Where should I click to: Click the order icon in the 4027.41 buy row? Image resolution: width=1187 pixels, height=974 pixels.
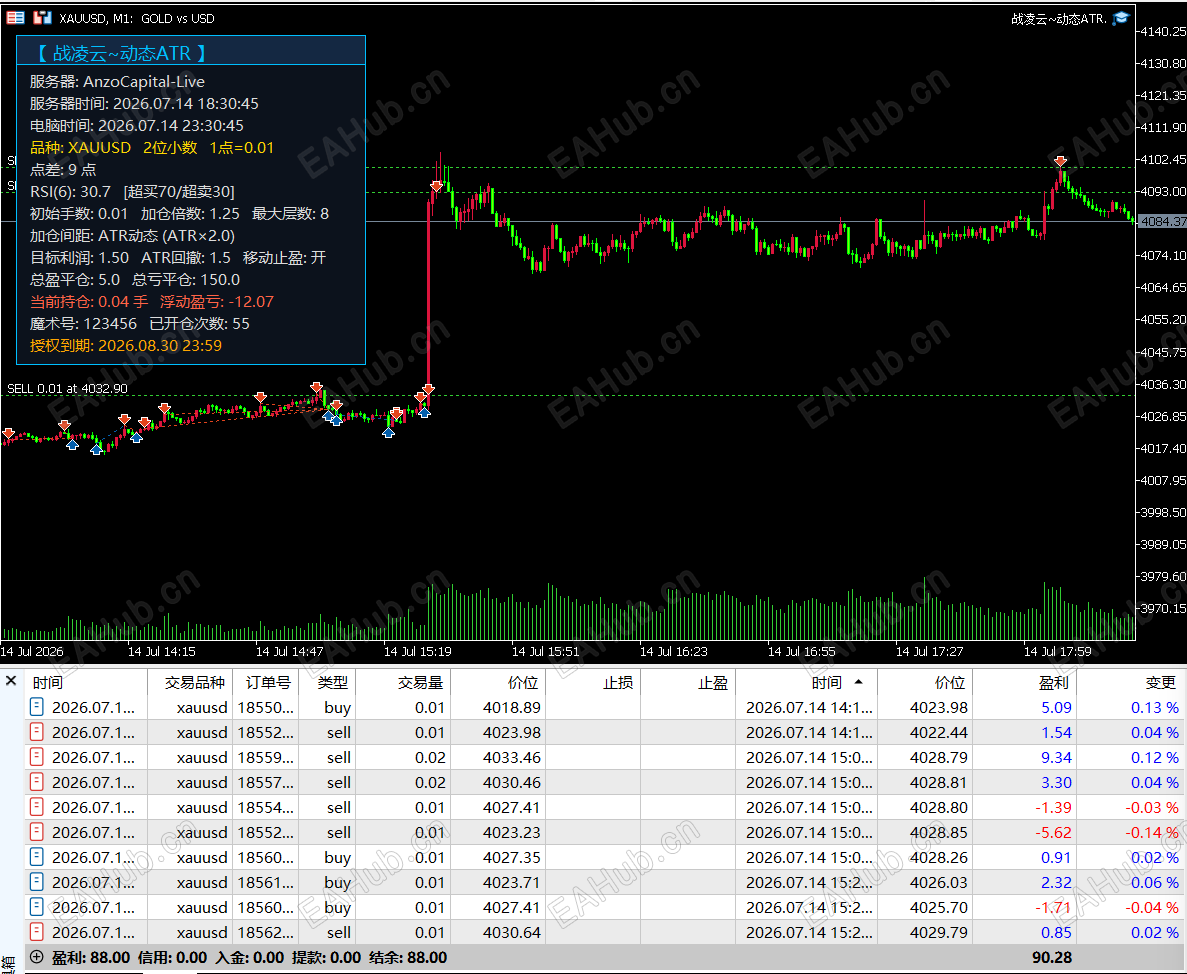(x=36, y=907)
